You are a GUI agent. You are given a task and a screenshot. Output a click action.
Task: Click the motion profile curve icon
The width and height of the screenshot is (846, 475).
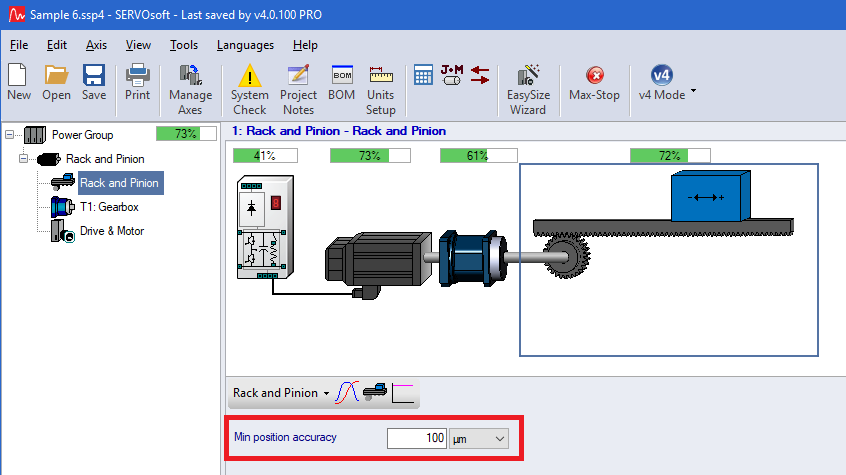point(346,393)
